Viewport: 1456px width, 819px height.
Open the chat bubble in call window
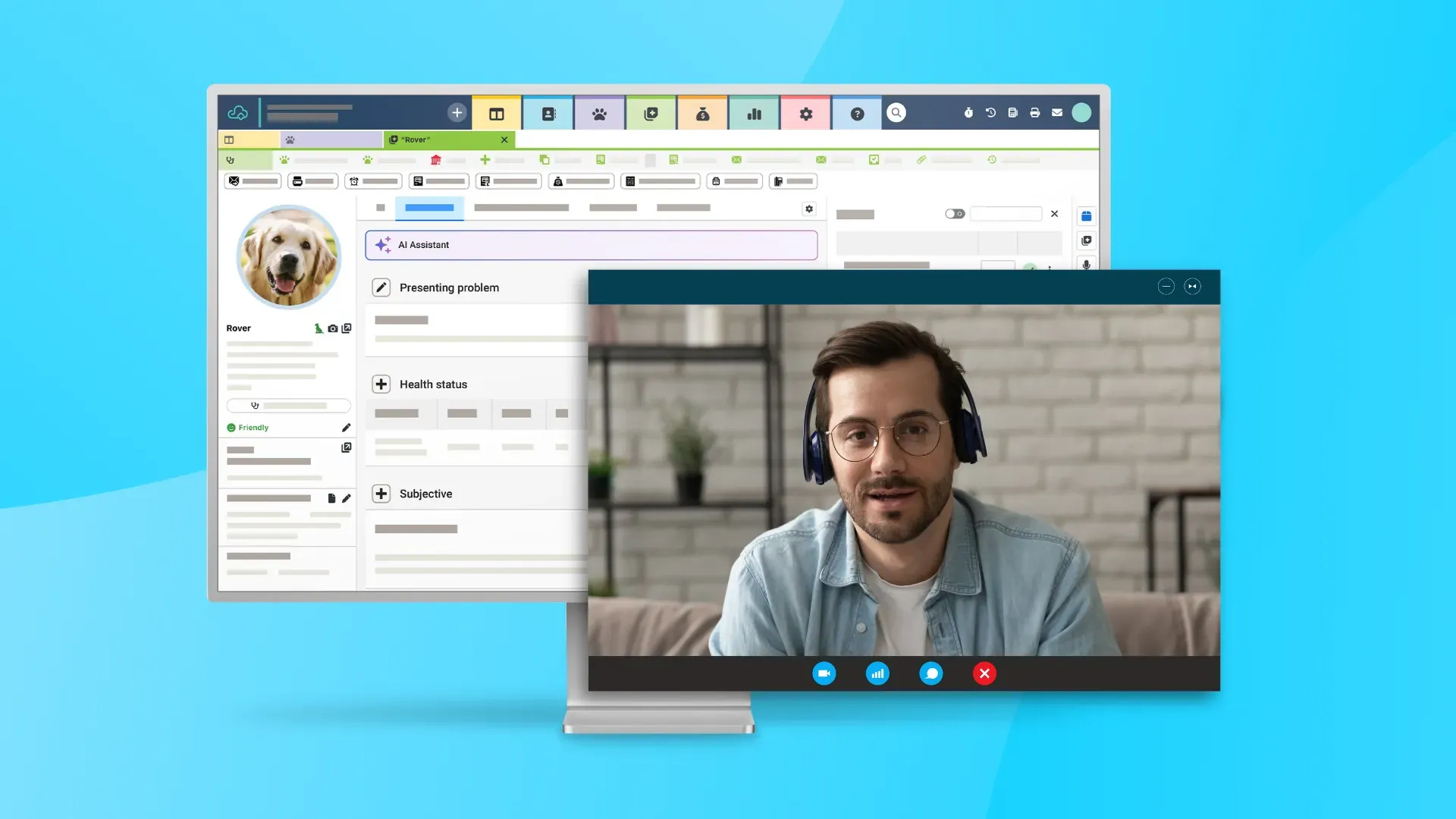[930, 673]
